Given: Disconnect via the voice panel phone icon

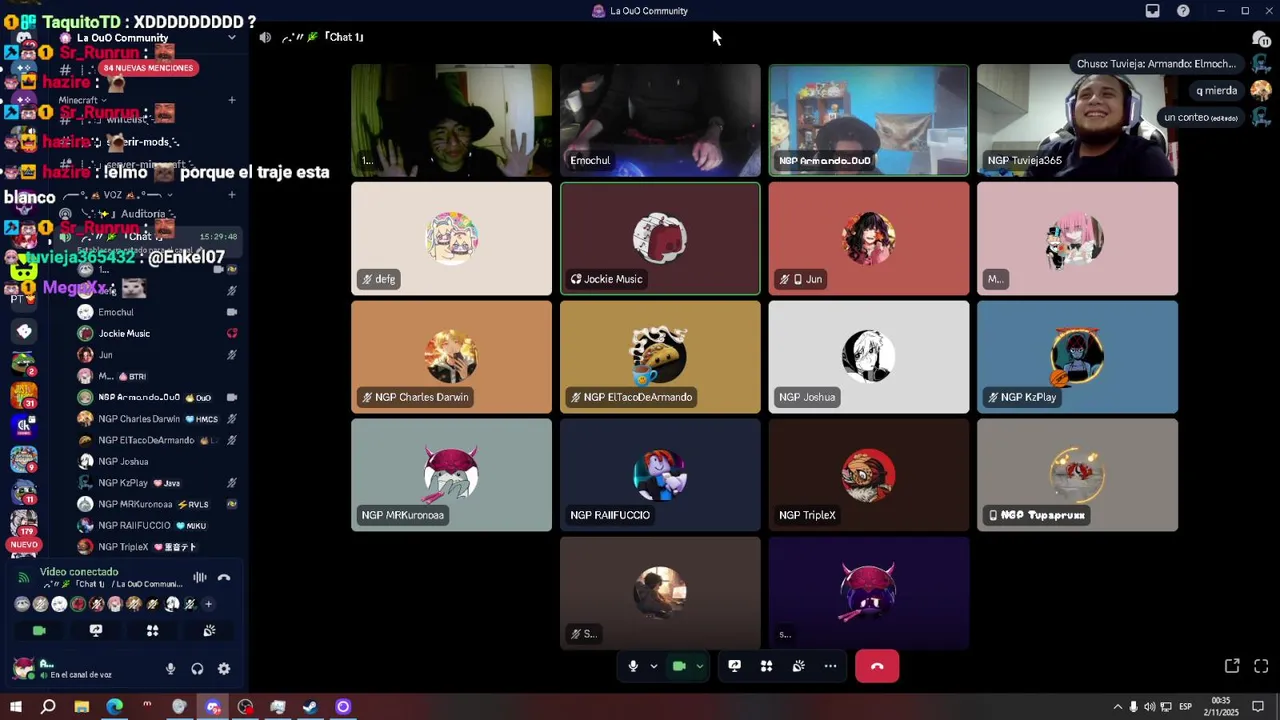Looking at the screenshot, I should (x=224, y=577).
